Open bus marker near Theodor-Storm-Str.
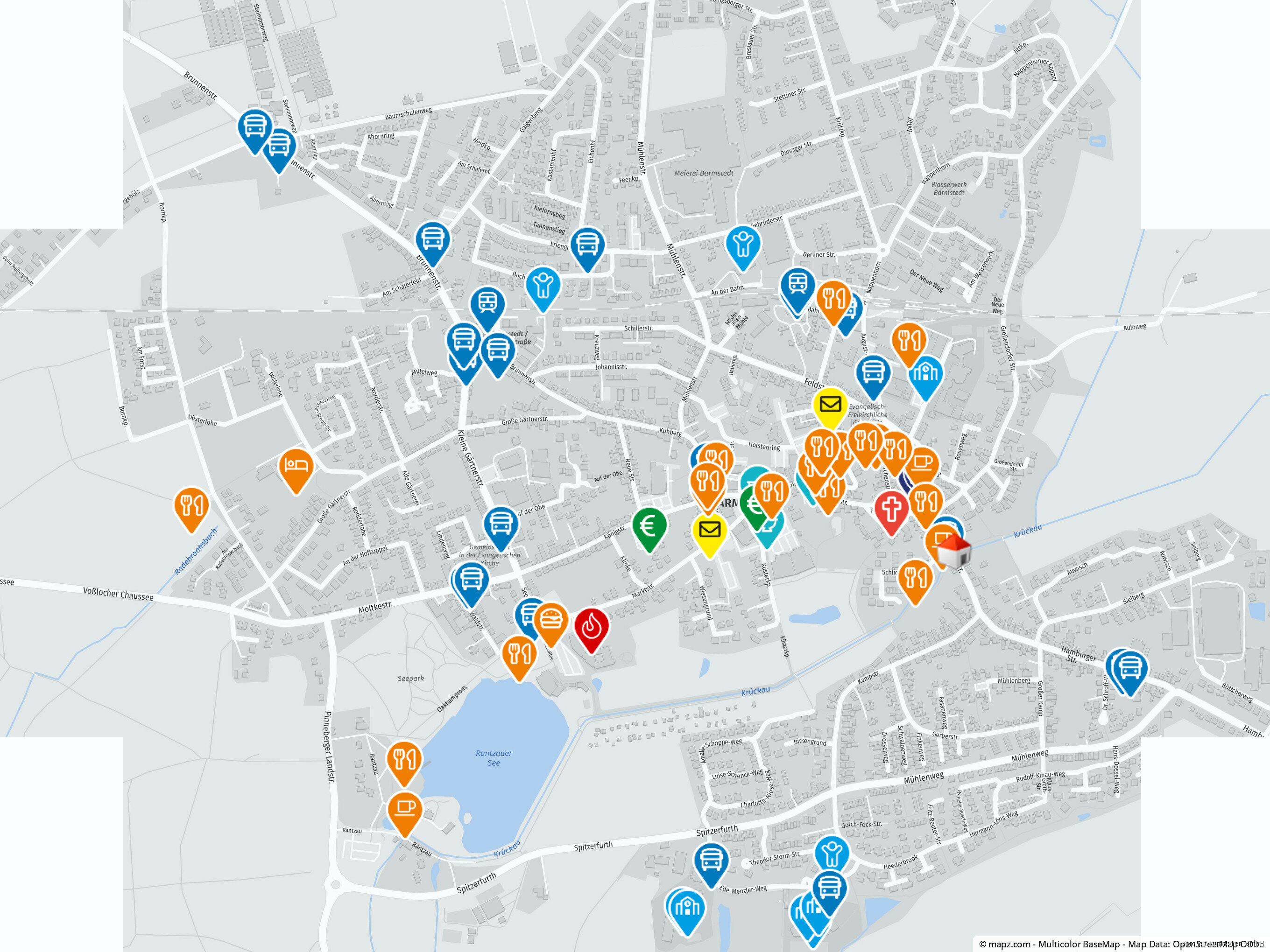Viewport: 1270px width, 952px height. point(712,866)
